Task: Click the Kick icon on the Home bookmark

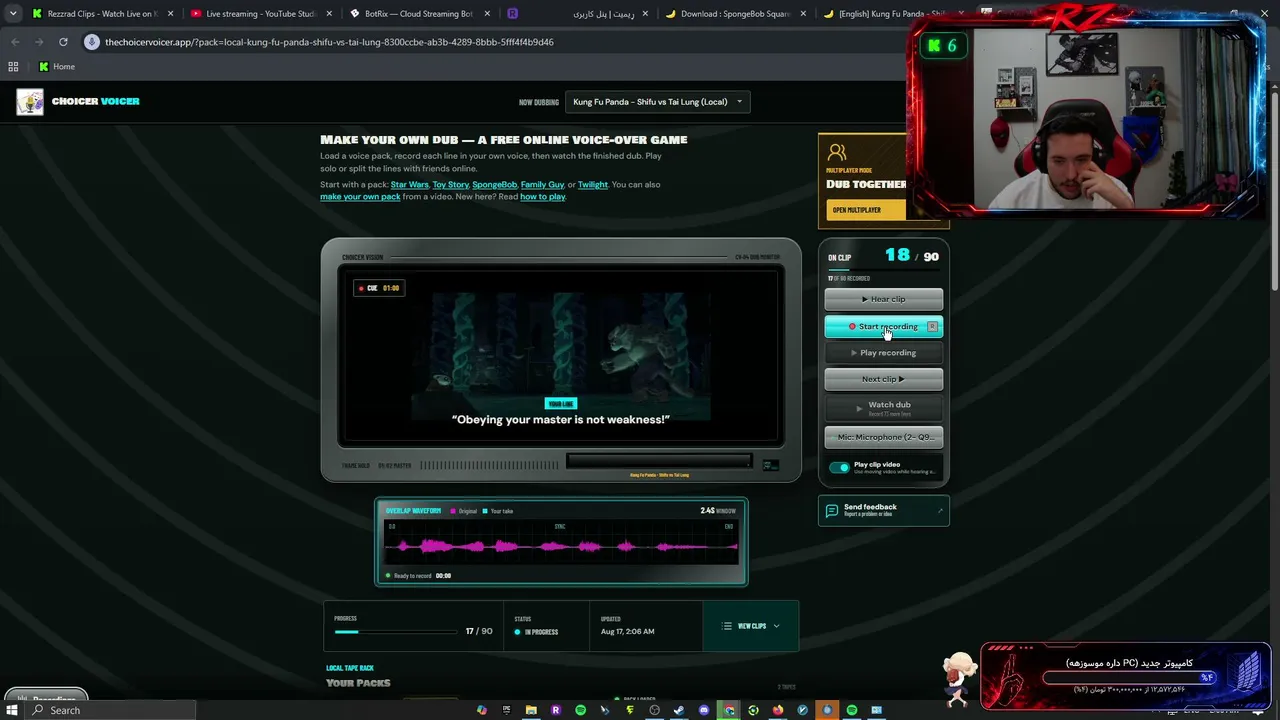Action: click(x=44, y=67)
